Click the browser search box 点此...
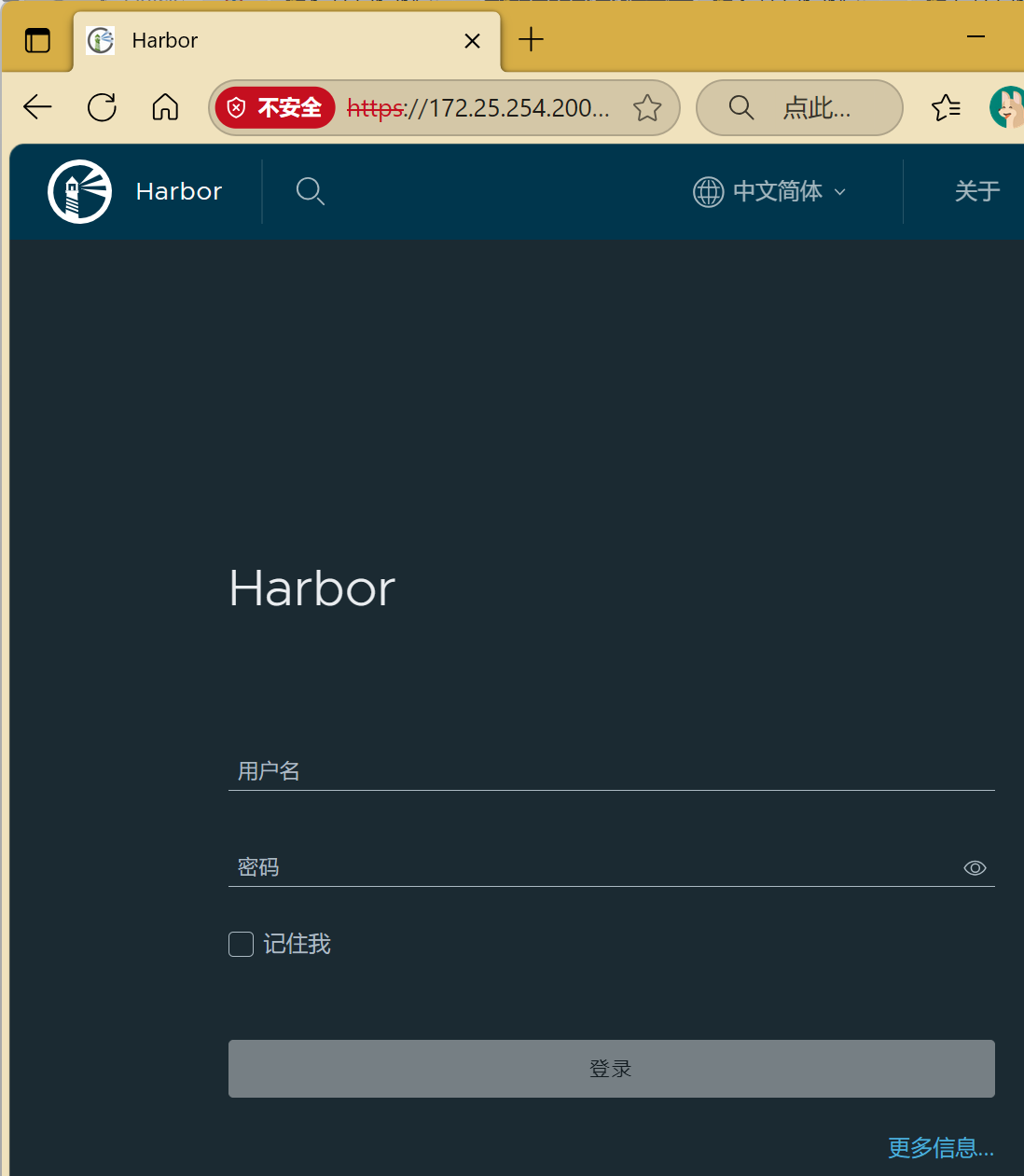 tap(799, 108)
